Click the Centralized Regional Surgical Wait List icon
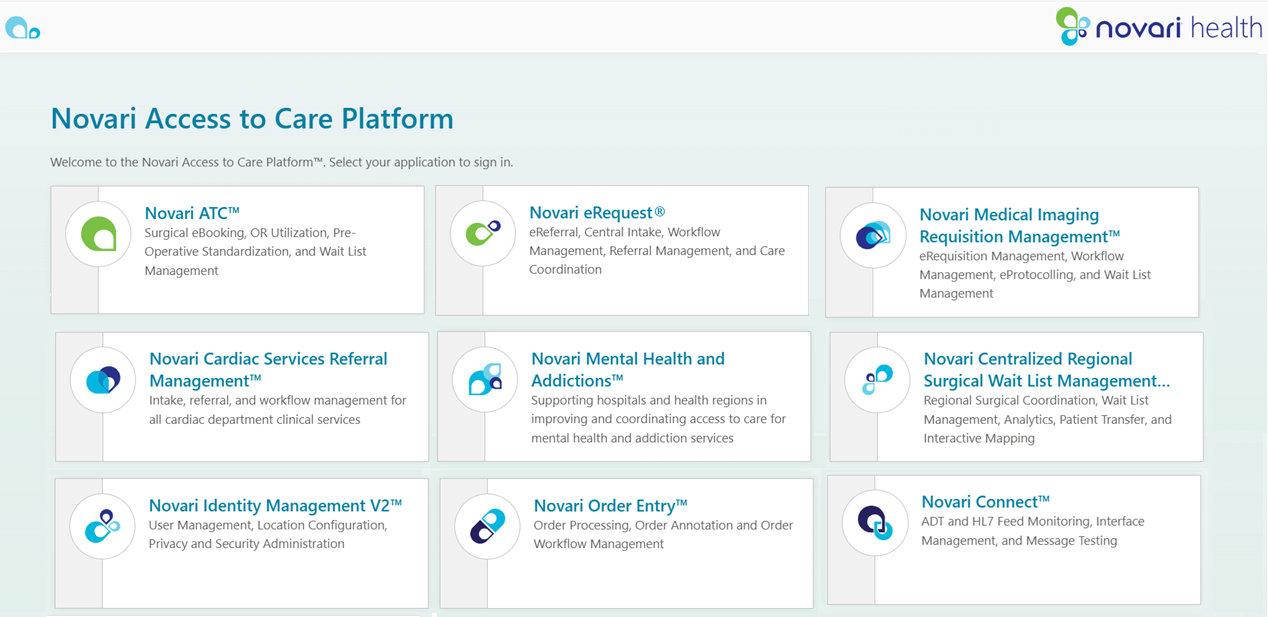Image resolution: width=1268 pixels, height=617 pixels. (877, 380)
